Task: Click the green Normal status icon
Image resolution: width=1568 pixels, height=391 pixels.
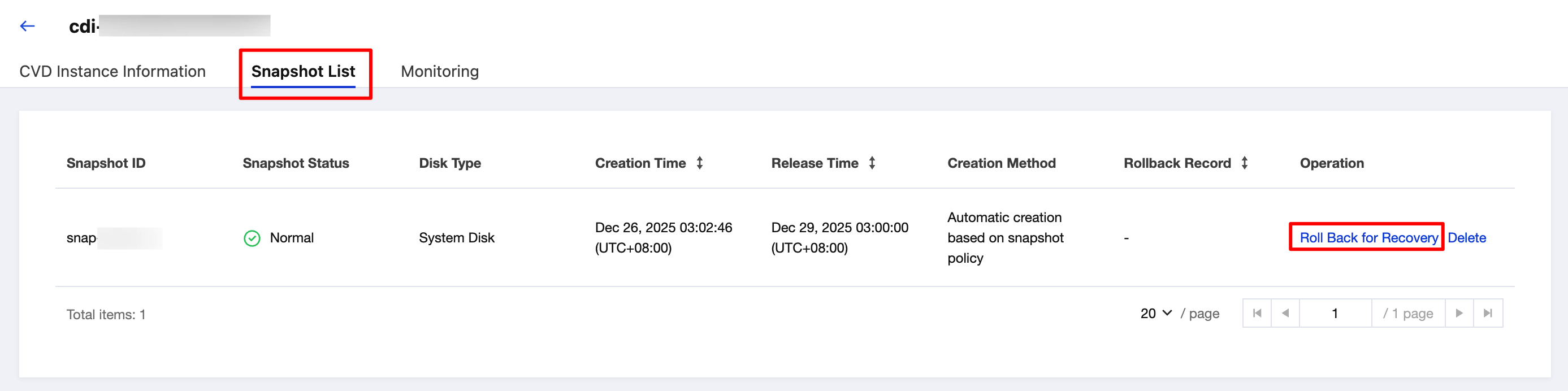Action: point(252,238)
